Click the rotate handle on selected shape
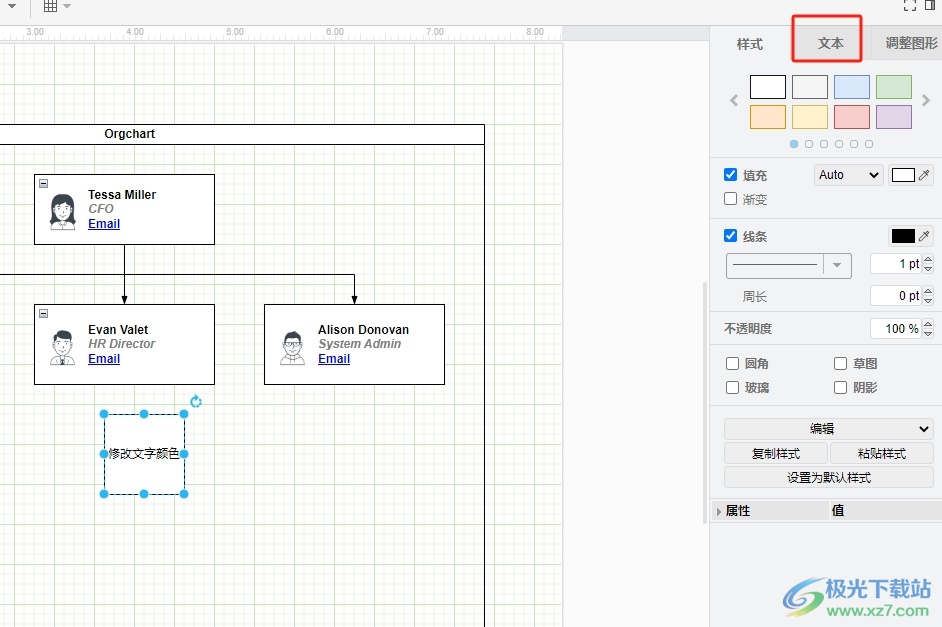942x627 pixels. 196,401
